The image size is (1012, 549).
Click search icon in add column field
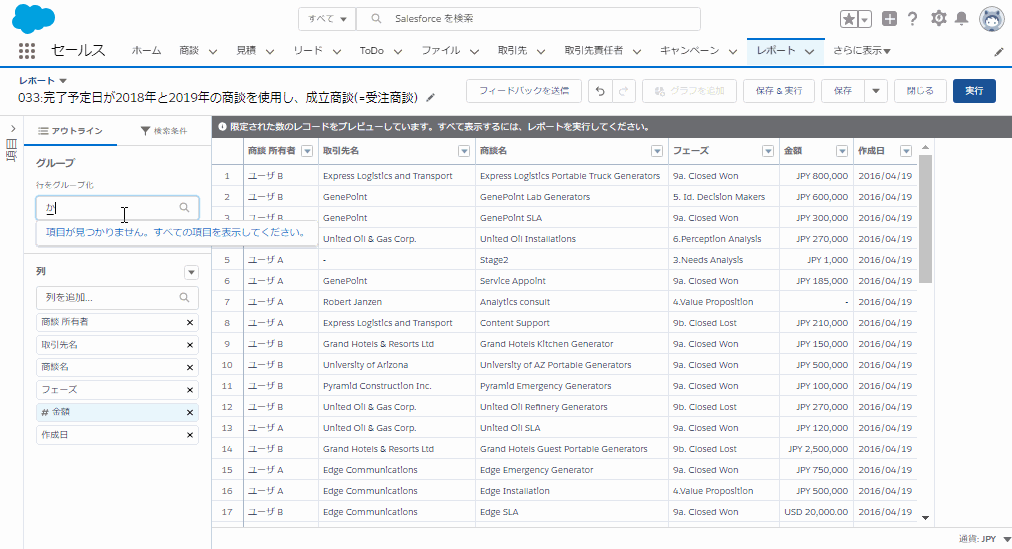(x=185, y=297)
